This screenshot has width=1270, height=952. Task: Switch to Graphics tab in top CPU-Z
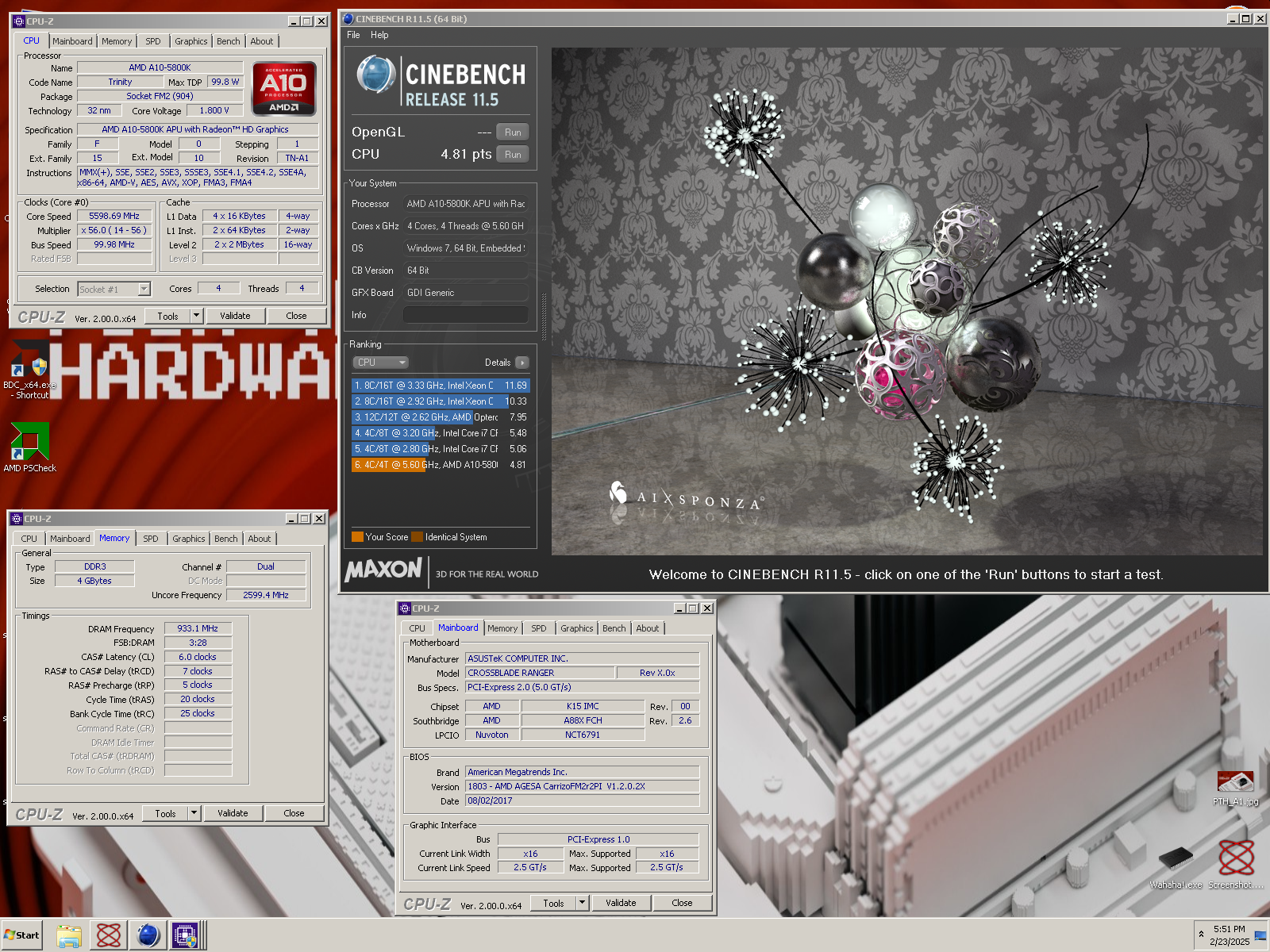click(x=191, y=41)
